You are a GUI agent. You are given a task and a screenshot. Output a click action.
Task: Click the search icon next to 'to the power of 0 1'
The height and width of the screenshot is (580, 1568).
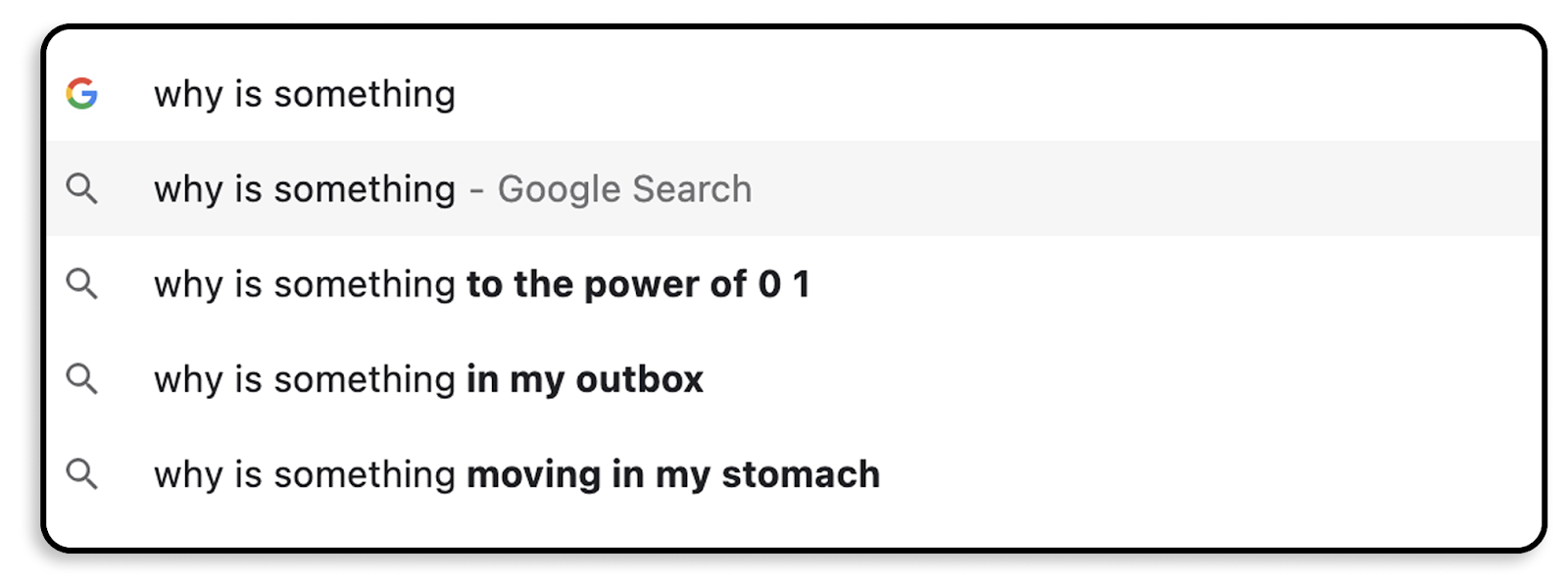click(x=83, y=284)
